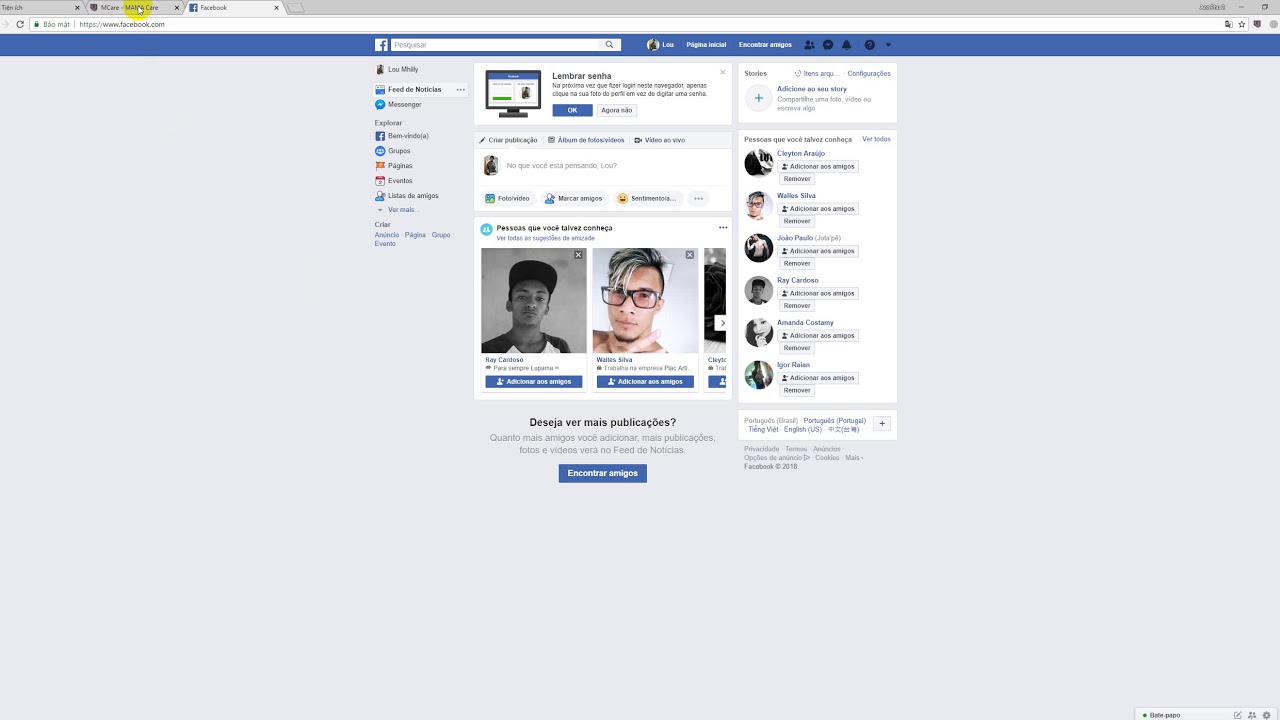Open Listas de amigos
Screen dimensions: 1280x720
[413, 196]
